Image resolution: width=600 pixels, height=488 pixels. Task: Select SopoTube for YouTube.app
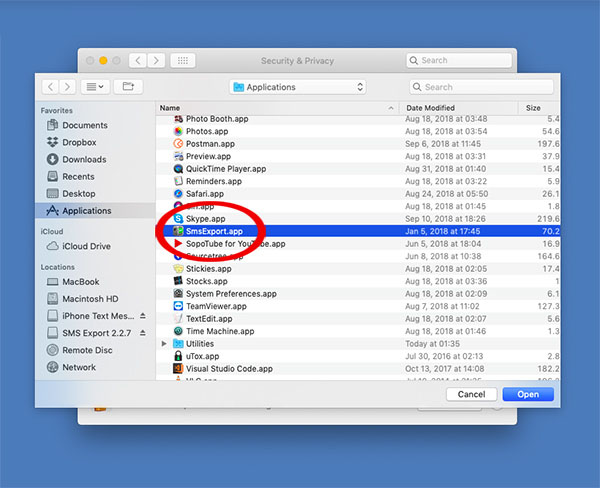[x=235, y=244]
